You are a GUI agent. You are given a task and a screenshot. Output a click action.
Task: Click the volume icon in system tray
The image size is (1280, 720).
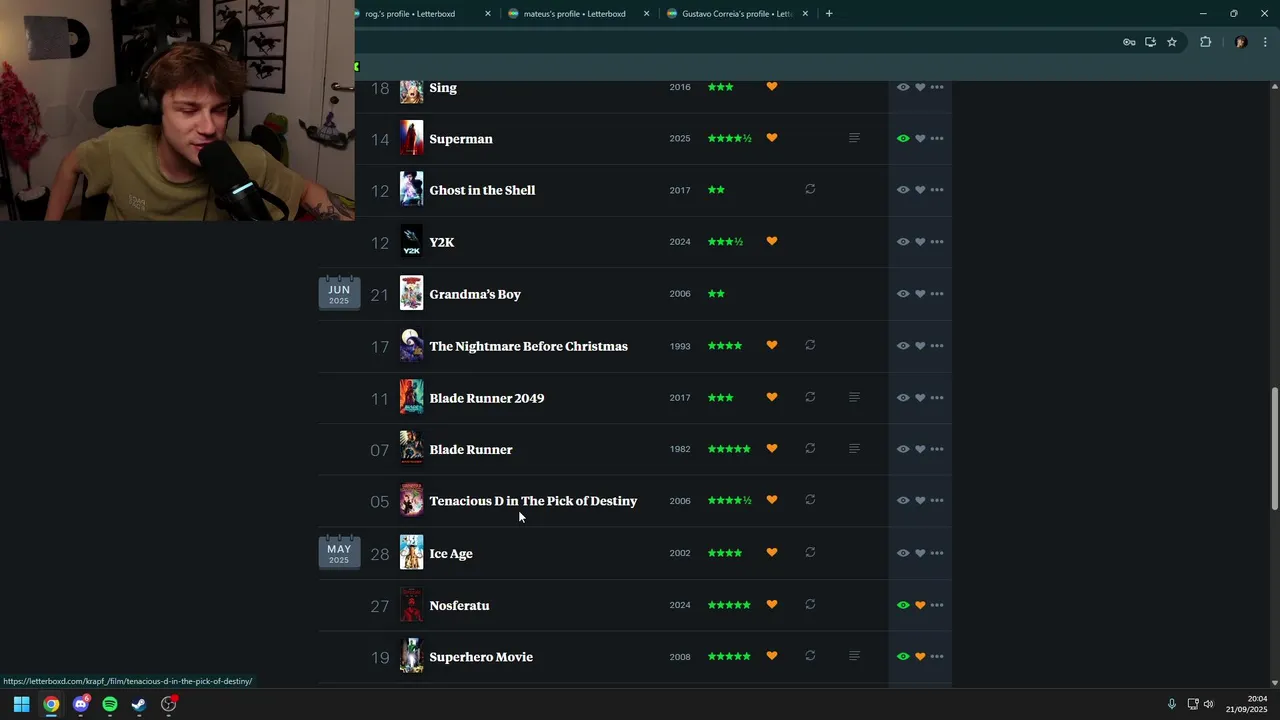coord(1208,704)
